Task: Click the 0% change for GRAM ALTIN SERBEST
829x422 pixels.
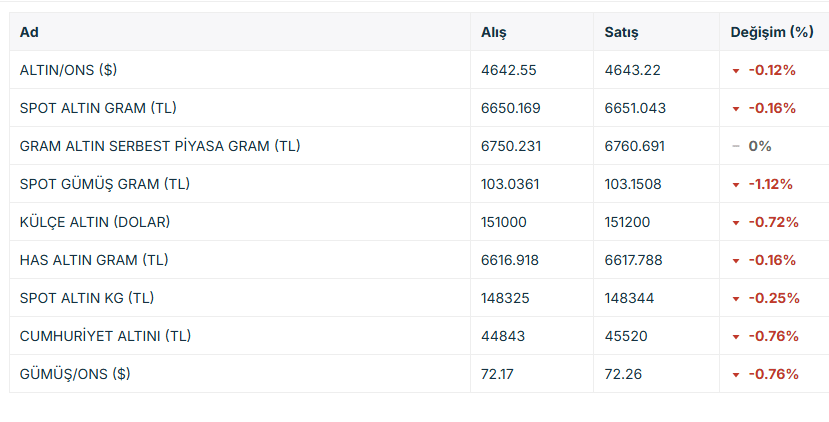Action: [x=760, y=146]
